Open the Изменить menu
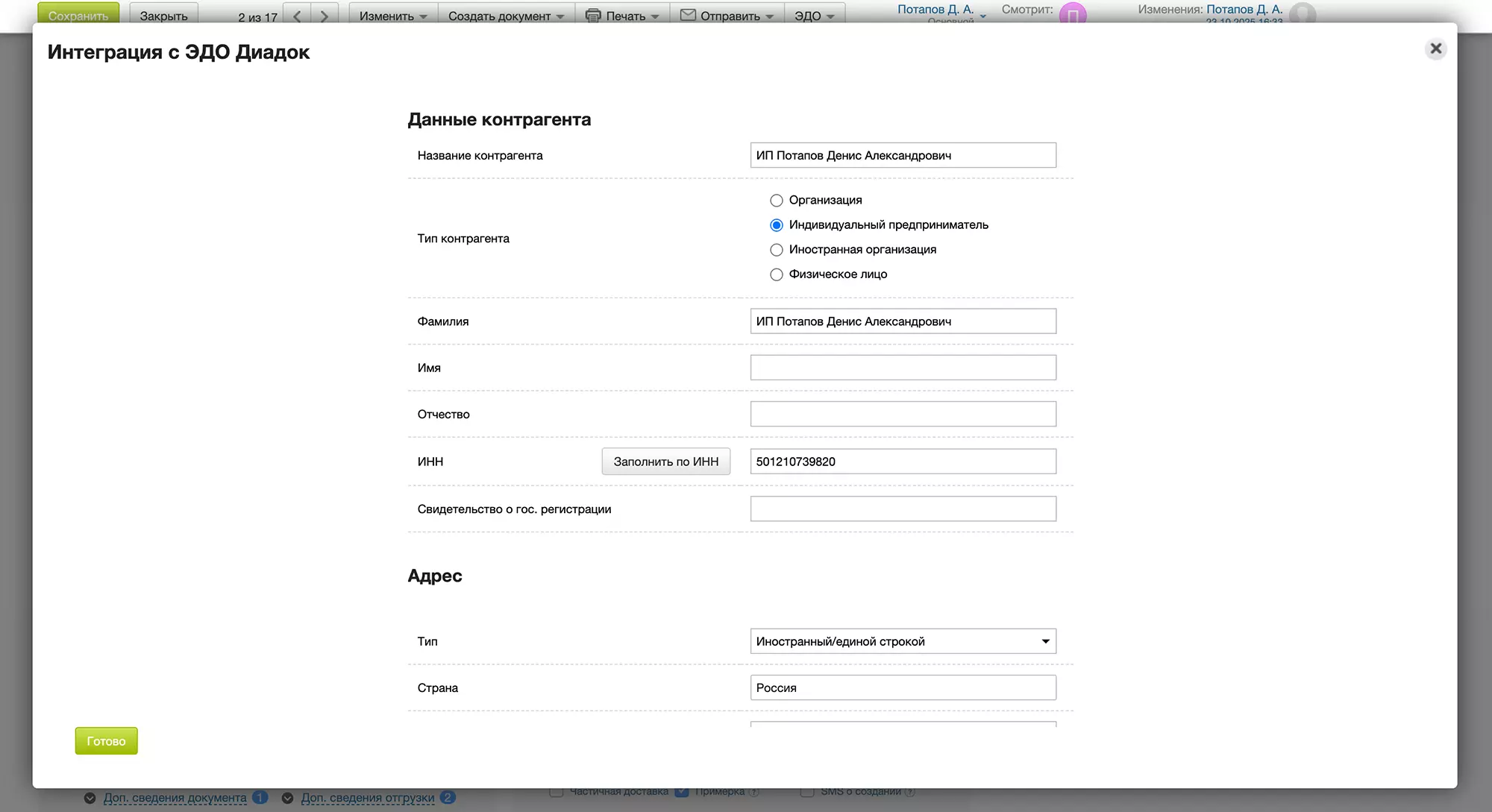Image resolution: width=1492 pixels, height=812 pixels. pos(392,16)
